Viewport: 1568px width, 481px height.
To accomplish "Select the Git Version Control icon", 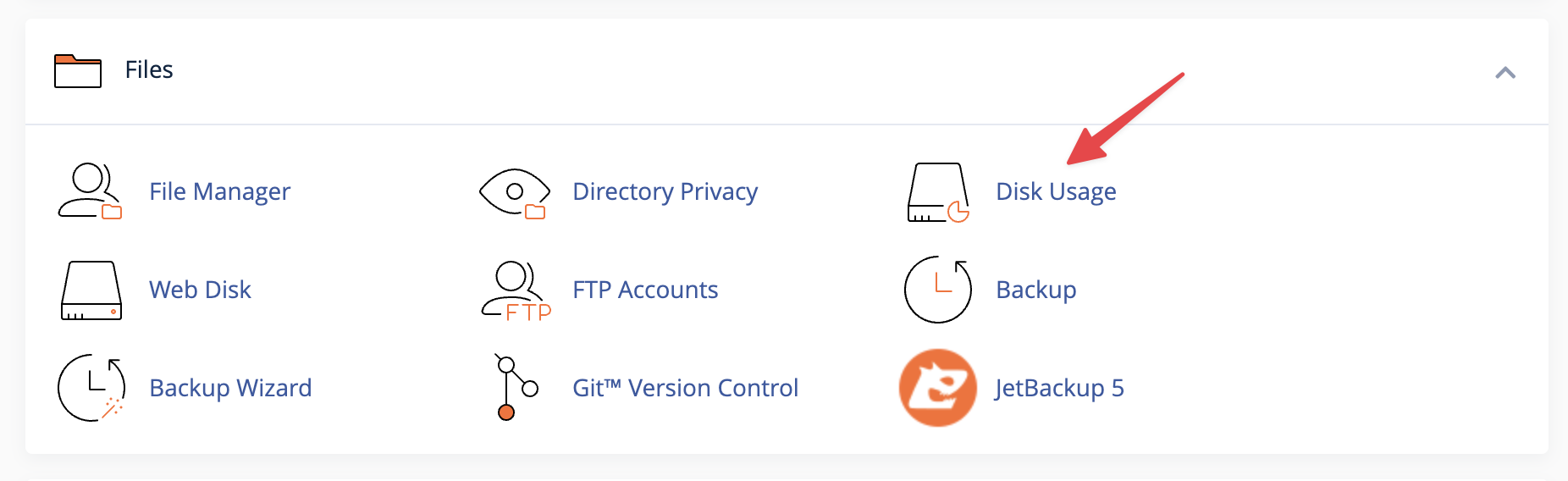I will coord(516,388).
